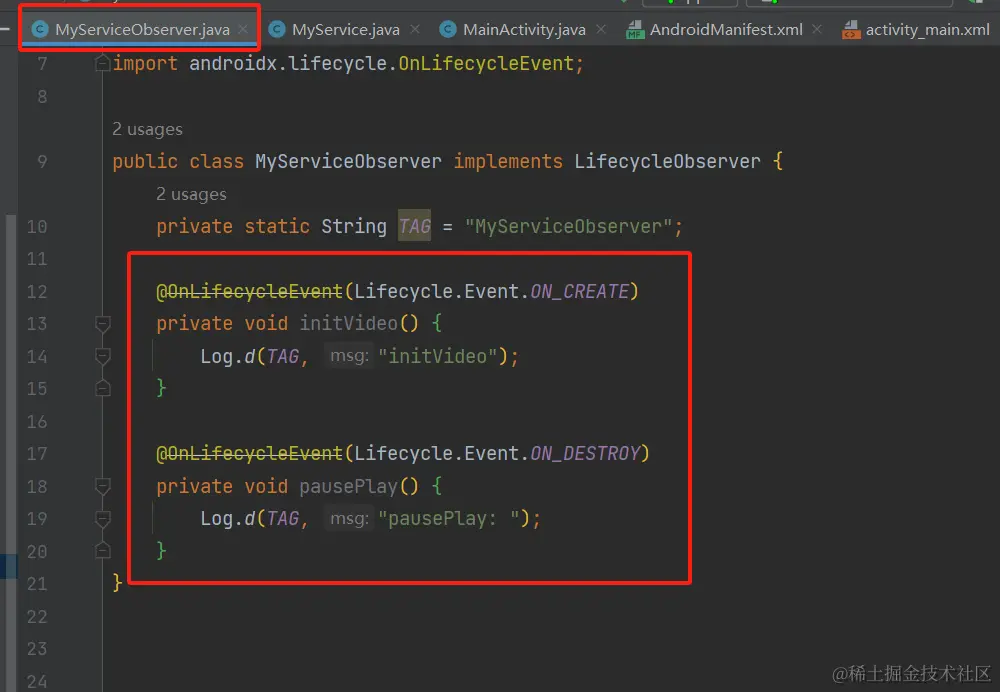Click the "MyServiceObserver" string on line 10
This screenshot has width=1000, height=692.
568,226
